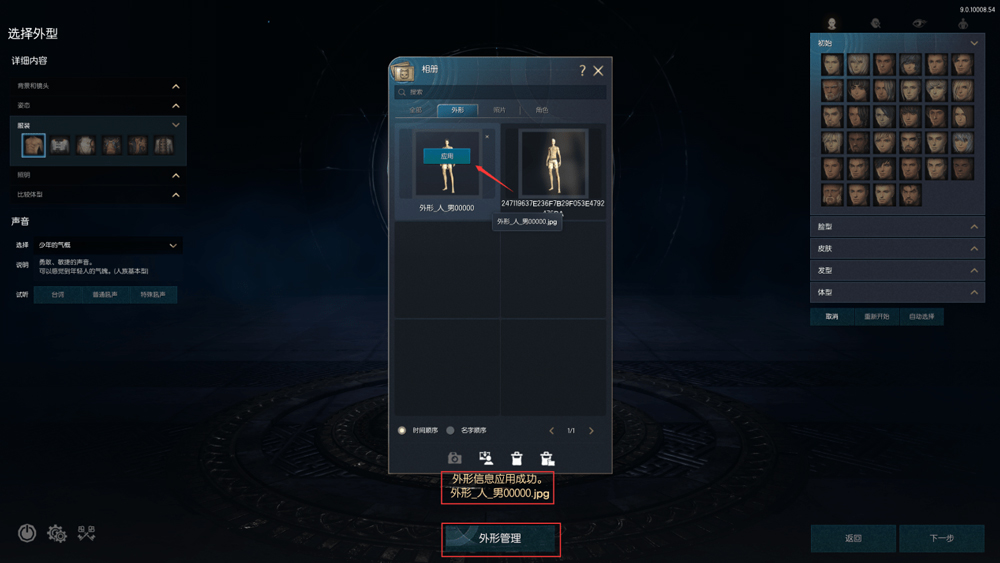Click the album search field

click(x=501, y=92)
